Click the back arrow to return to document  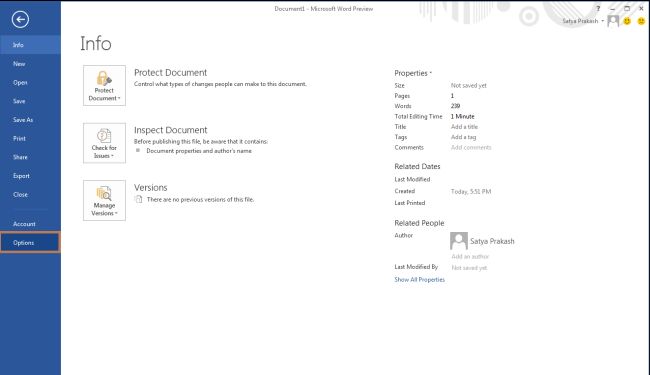point(20,19)
